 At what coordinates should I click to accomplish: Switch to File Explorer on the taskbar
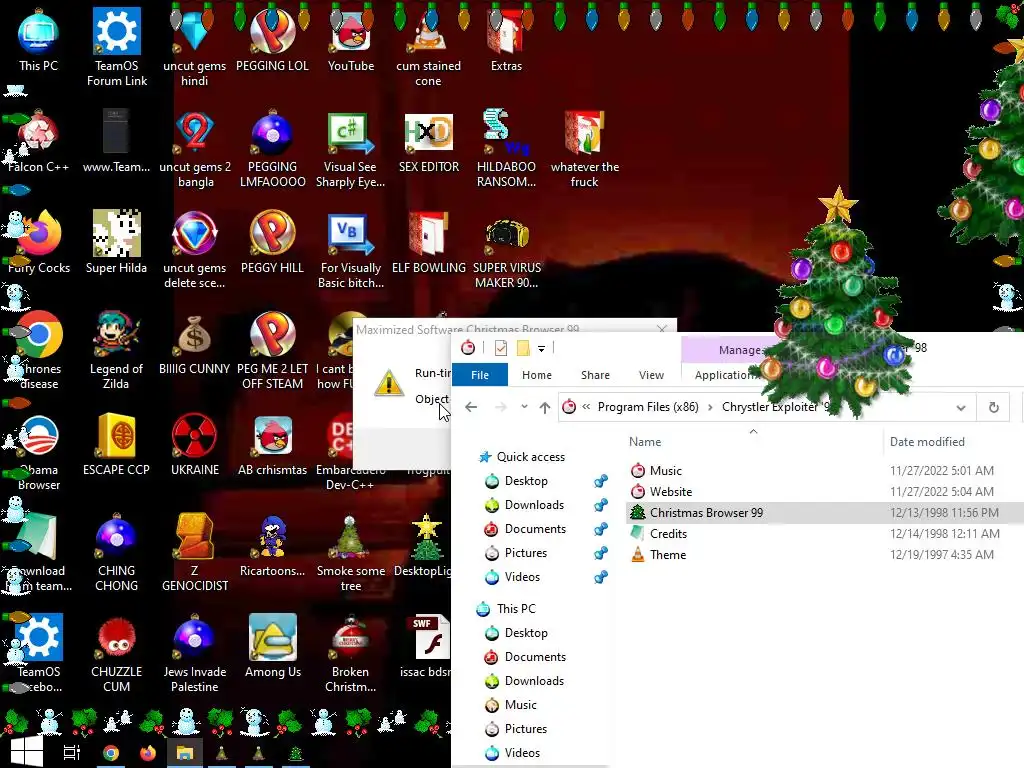coord(185,753)
